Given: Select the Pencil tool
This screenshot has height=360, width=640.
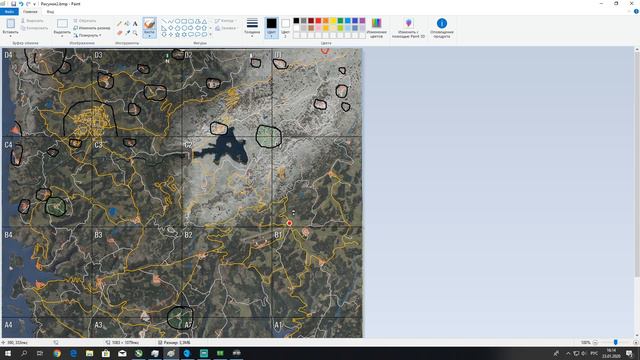Looking at the screenshot, I should click(119, 24).
